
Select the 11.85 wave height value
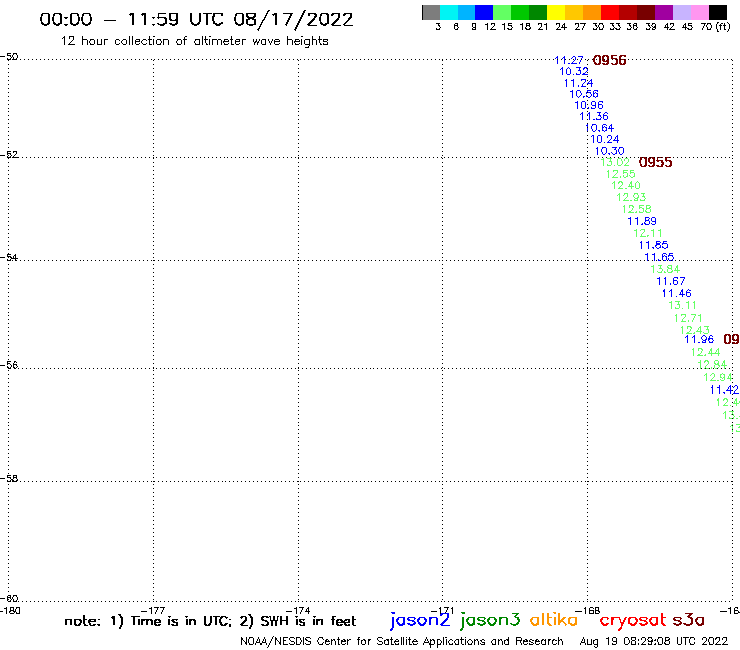(654, 245)
